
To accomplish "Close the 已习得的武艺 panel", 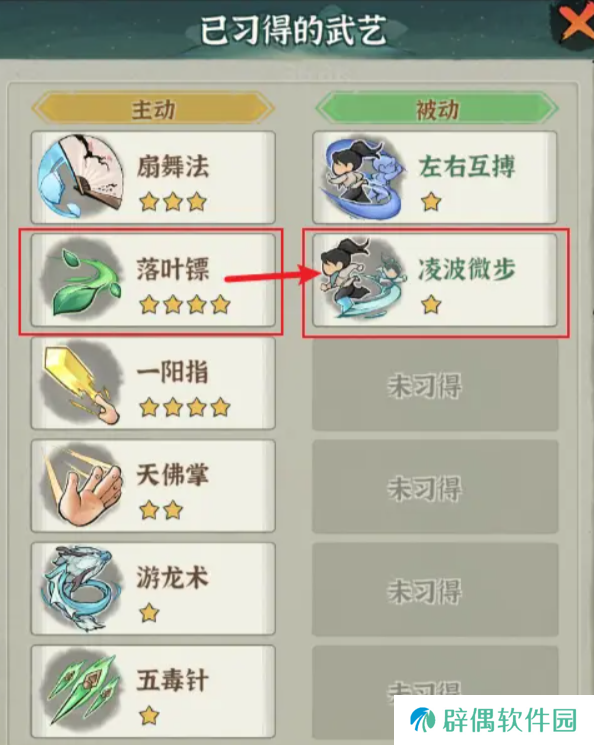I will [x=577, y=21].
